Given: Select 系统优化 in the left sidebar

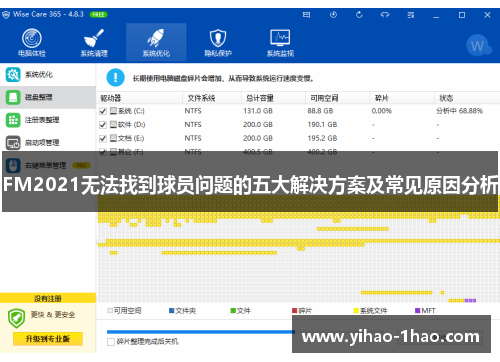Looking at the screenshot, I should point(48,75).
